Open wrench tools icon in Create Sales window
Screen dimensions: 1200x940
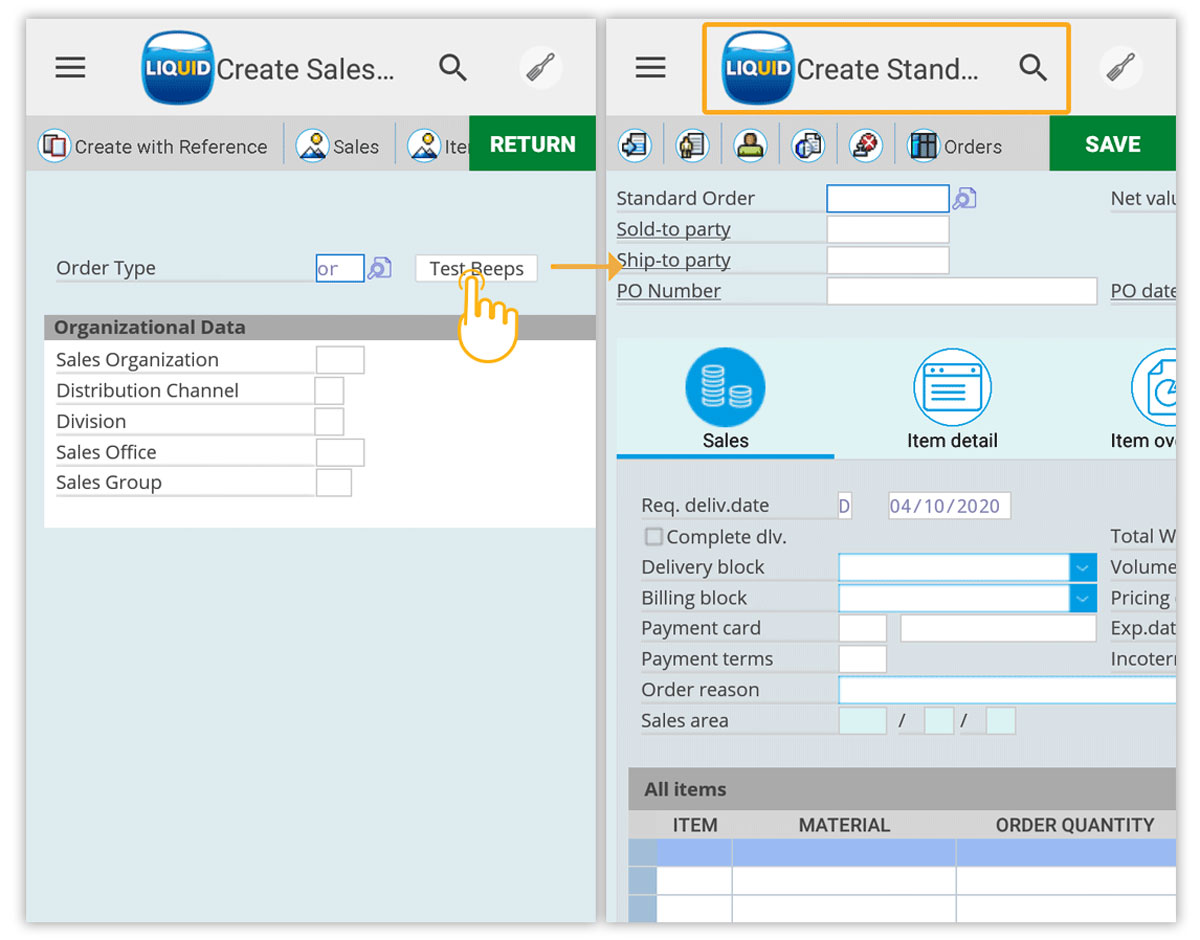point(541,68)
